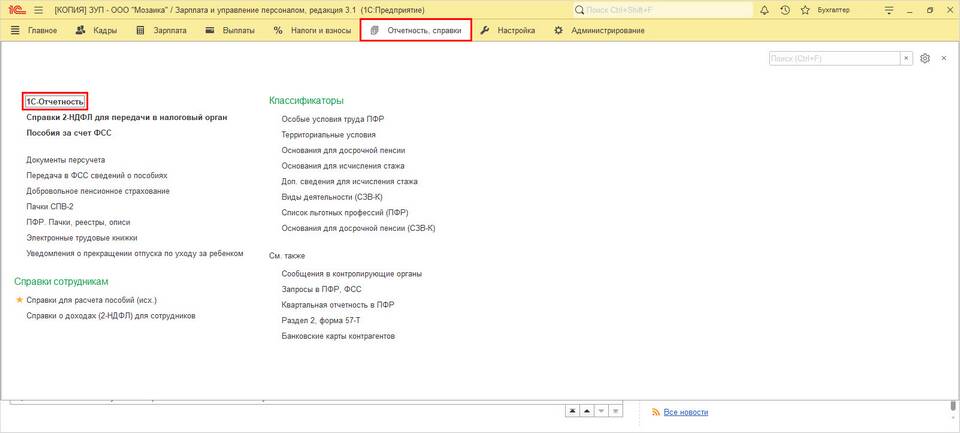The width and height of the screenshot is (960, 433).
Task: Click the jump-to-top arrow button
Action: click(572, 411)
